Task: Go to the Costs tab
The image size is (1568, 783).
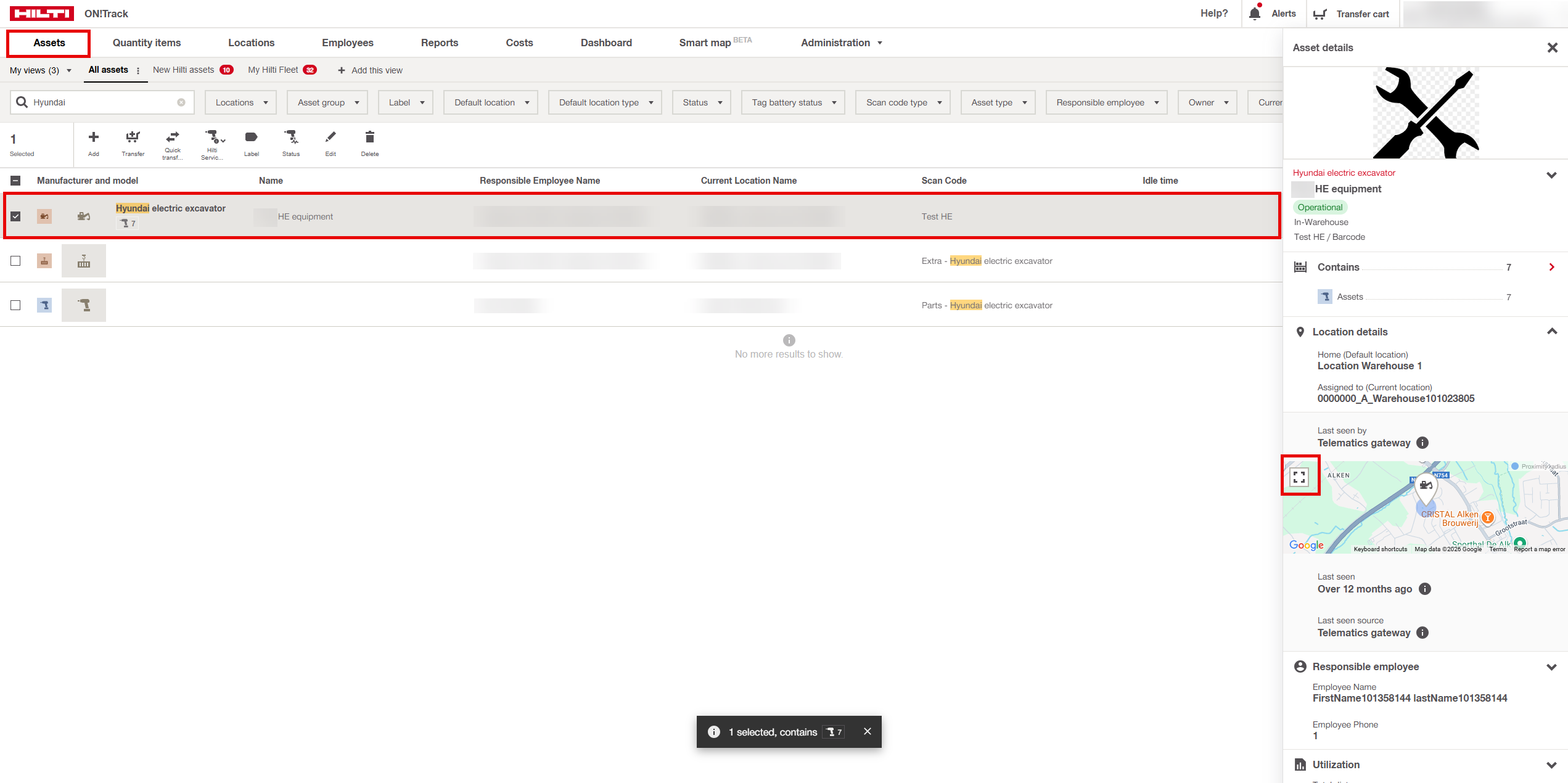Action: (519, 43)
